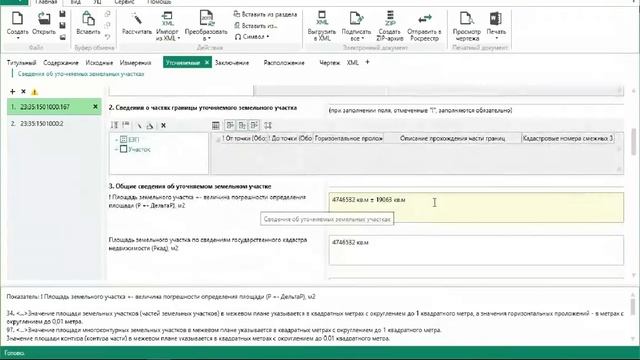Click the Отправить в Росреестр arrows icon
The height and width of the screenshot is (360, 640).
pos(424,19)
